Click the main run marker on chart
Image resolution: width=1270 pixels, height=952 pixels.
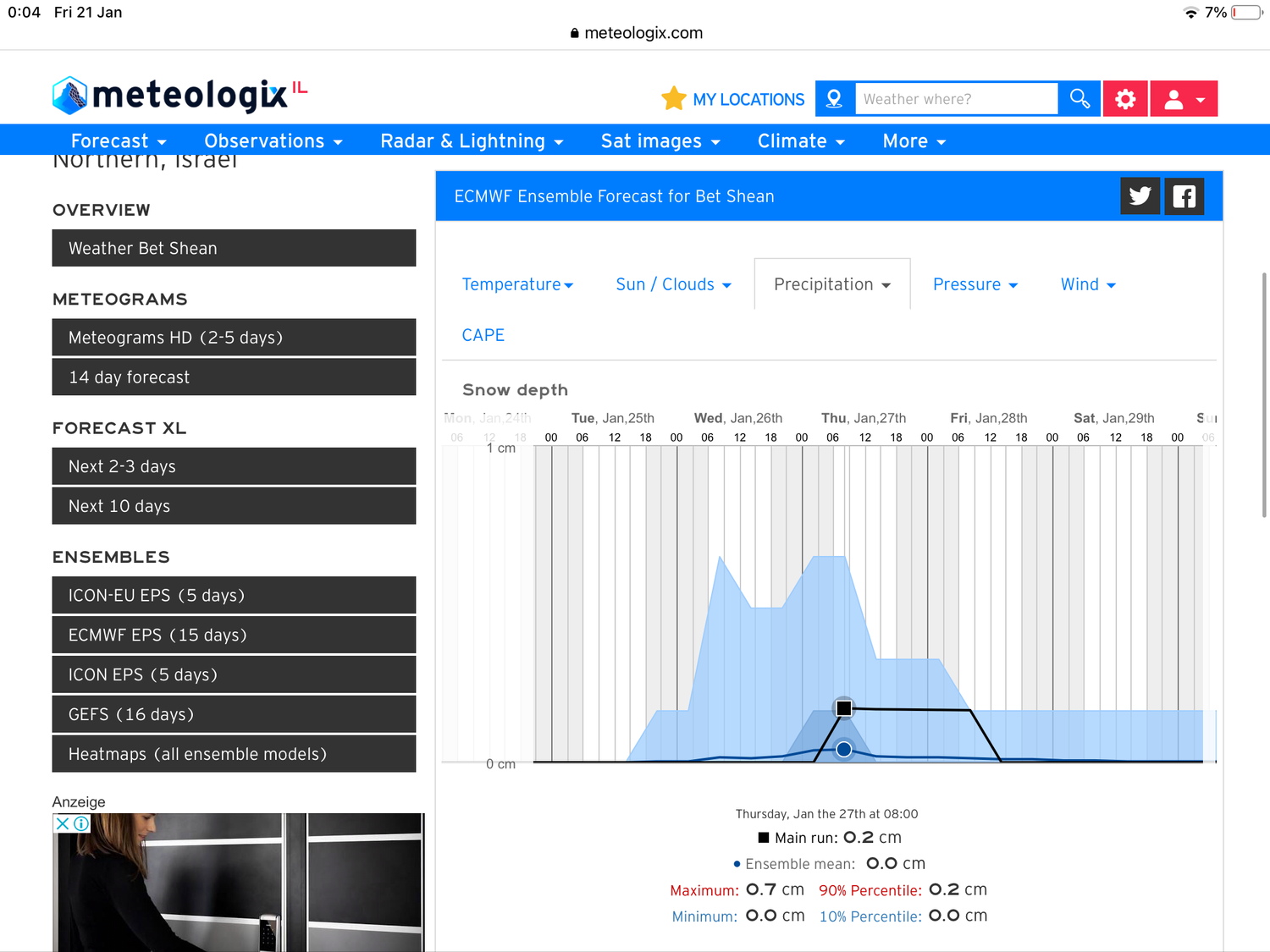[x=844, y=708]
